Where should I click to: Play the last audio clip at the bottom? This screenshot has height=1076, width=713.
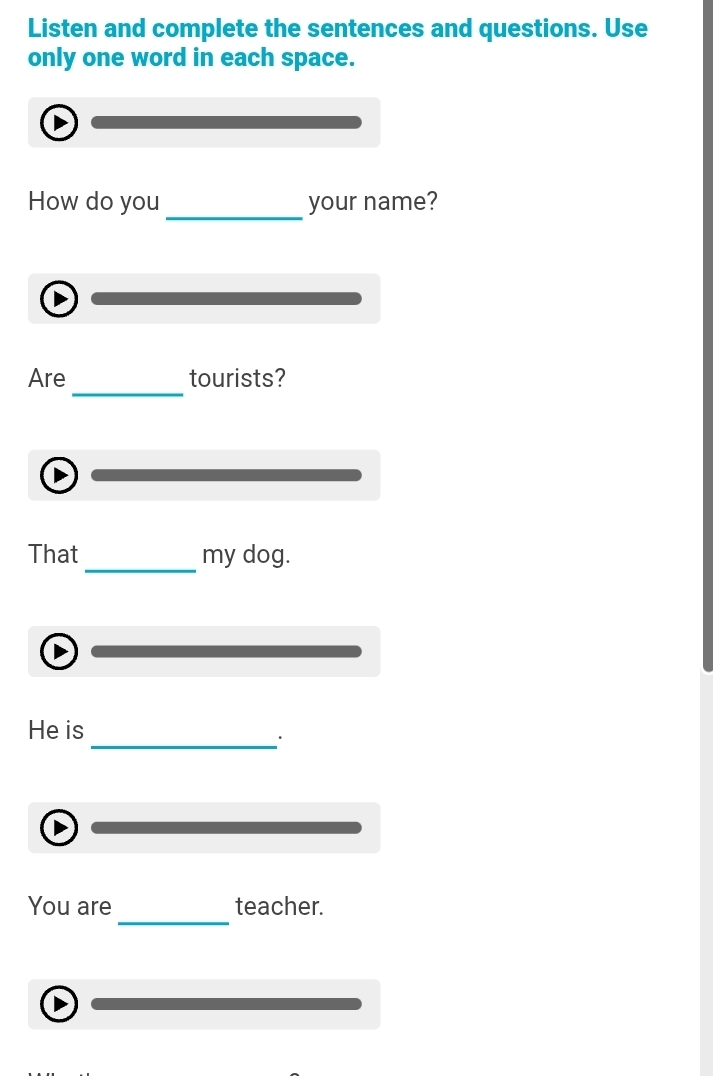59,1004
